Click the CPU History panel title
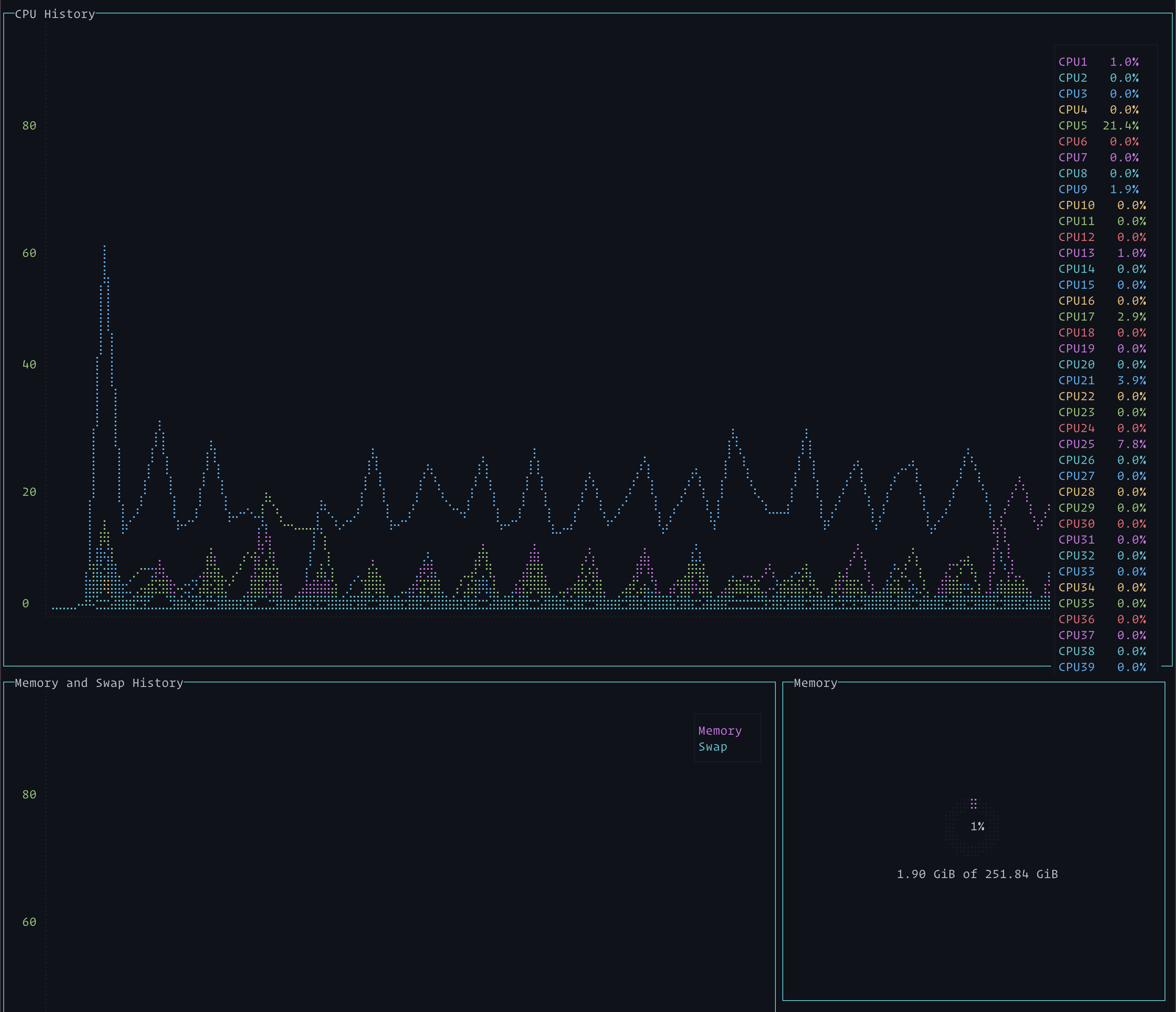 (x=54, y=14)
